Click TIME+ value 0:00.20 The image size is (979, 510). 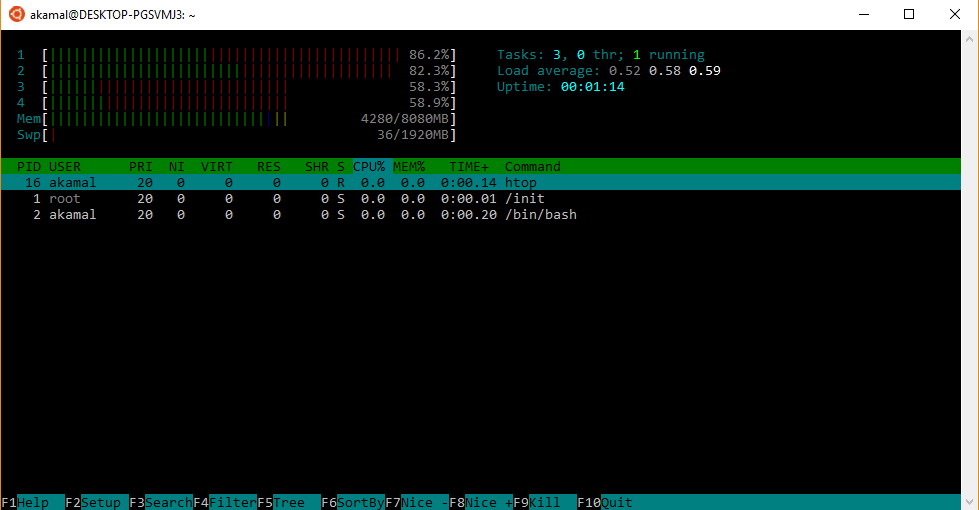[x=469, y=215]
